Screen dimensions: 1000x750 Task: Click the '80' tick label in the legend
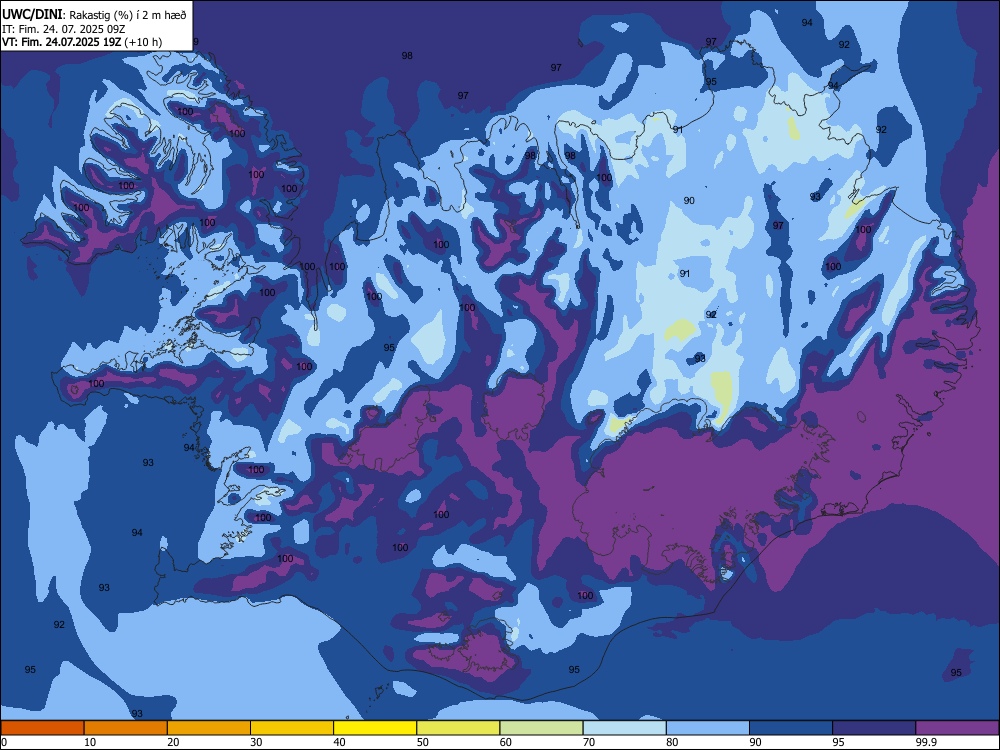[672, 742]
